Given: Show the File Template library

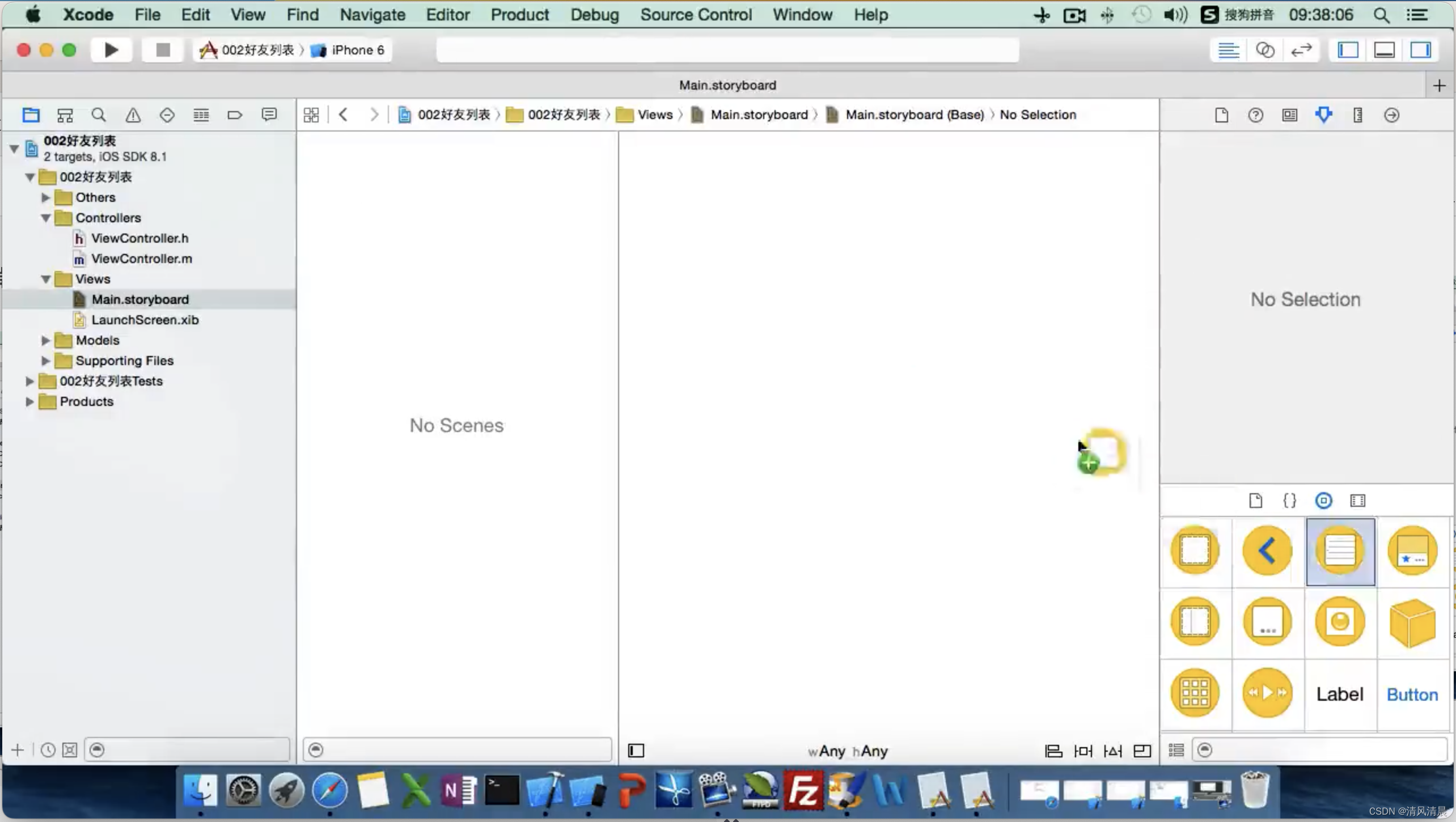Looking at the screenshot, I should click(x=1255, y=501).
